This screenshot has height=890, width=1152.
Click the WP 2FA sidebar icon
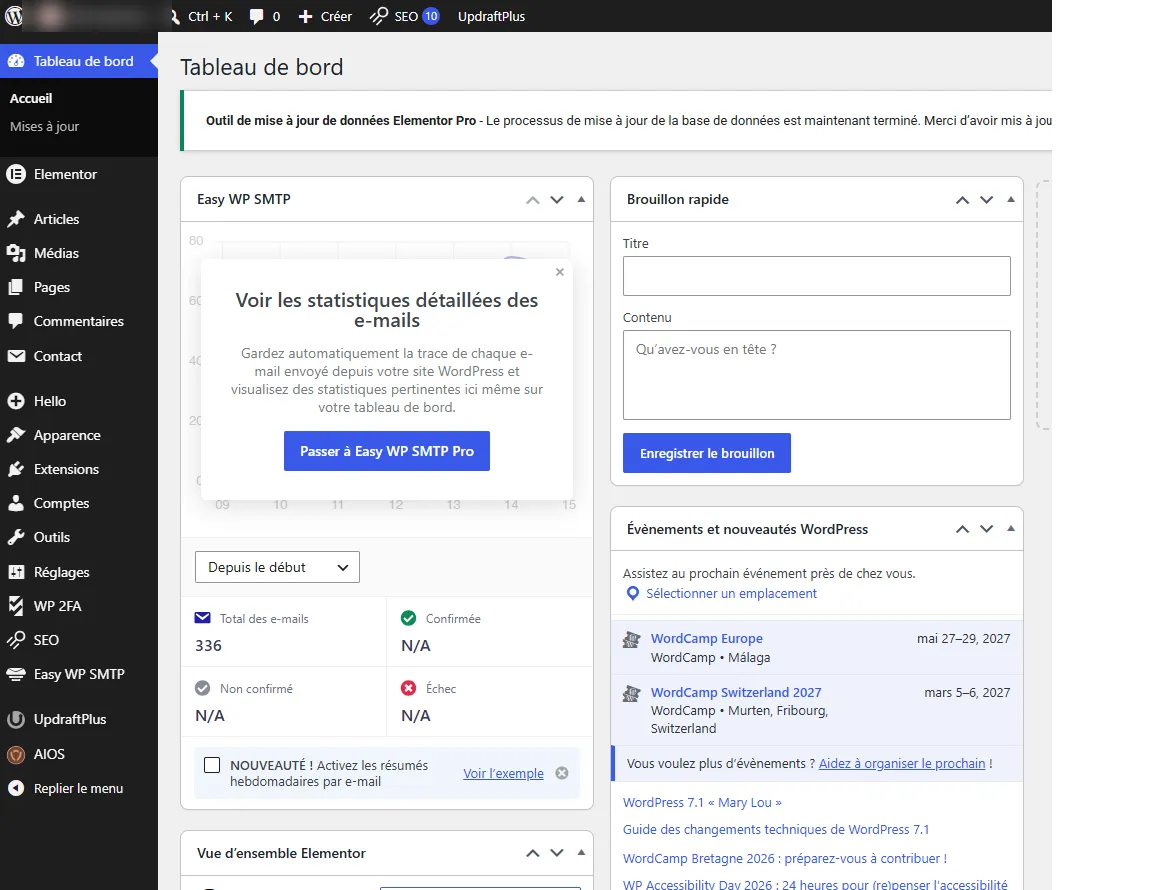click(x=15, y=606)
